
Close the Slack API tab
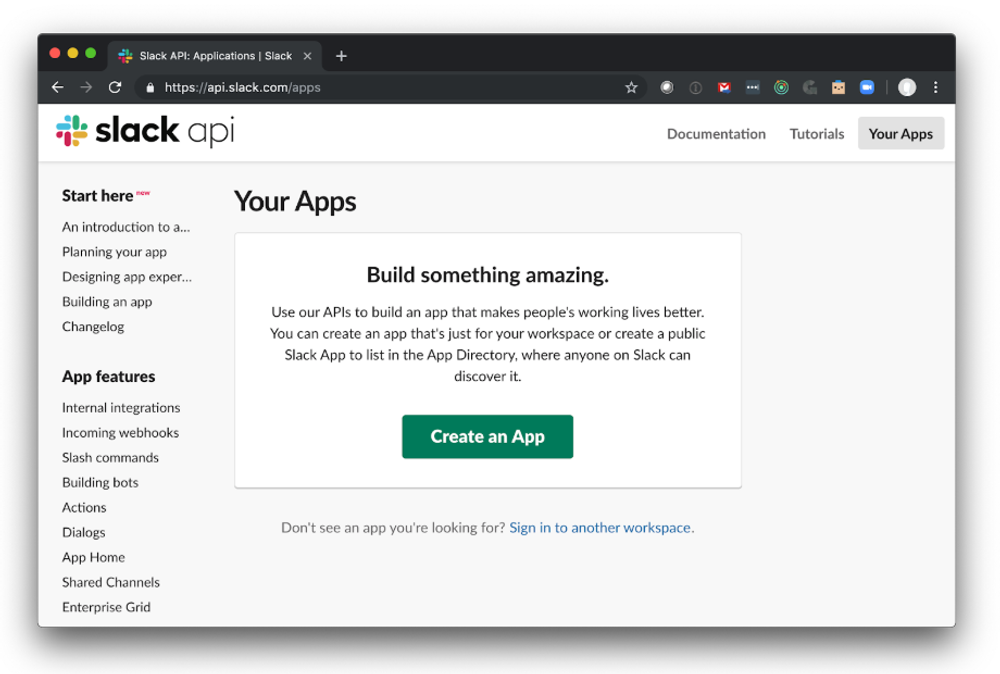click(x=307, y=56)
